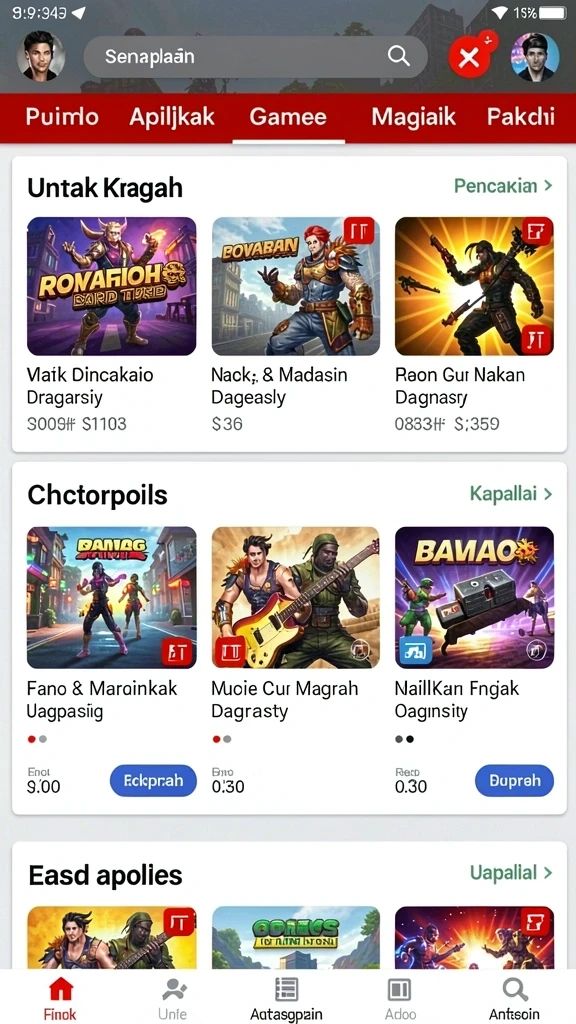Select page dots under Fano & Maroinkak
576x1024 pixels.
point(37,739)
